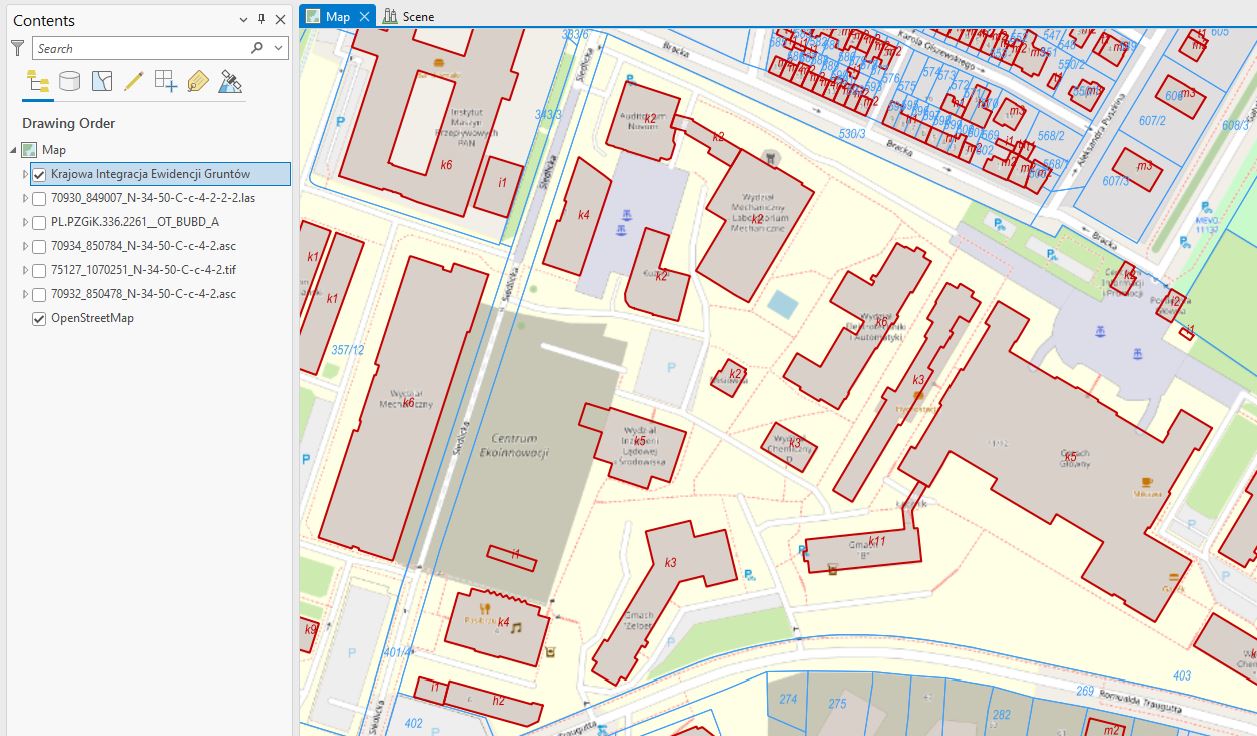Viewport: 1257px width, 736px height.
Task: Open the search box dropdown arrow
Action: tap(278, 48)
